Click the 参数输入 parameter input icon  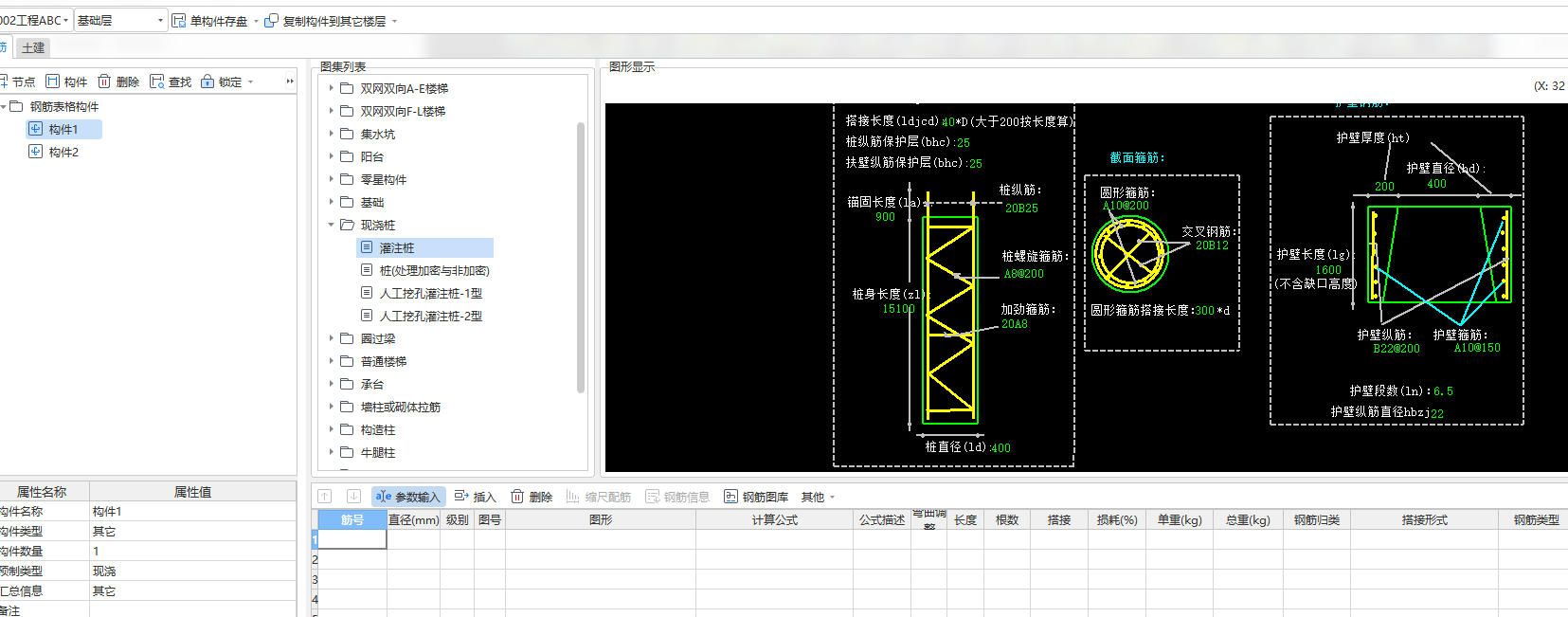(384, 497)
